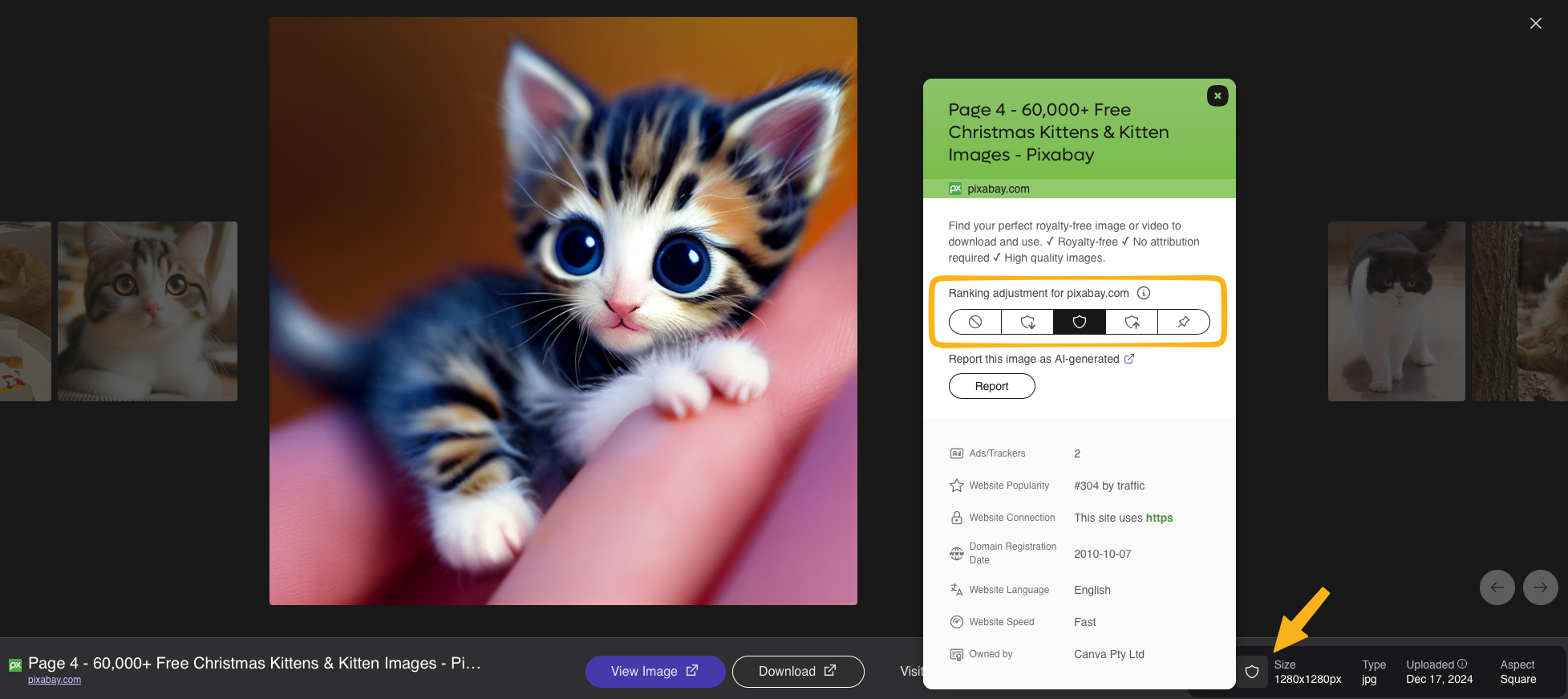Close the image viewer with the X
1568x699 pixels.
tap(1536, 23)
